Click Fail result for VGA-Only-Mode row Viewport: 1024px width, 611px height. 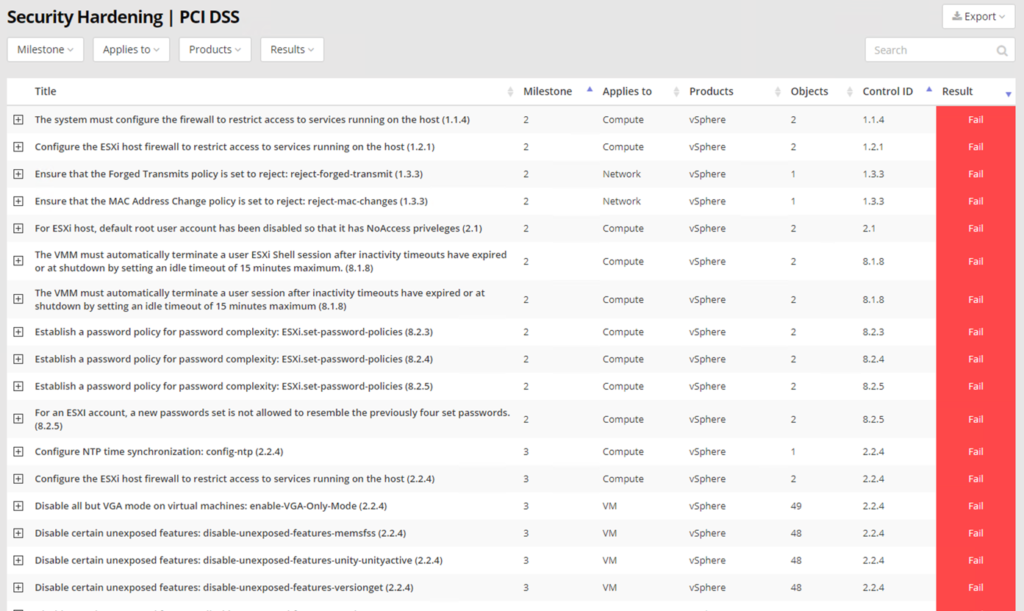[975, 506]
